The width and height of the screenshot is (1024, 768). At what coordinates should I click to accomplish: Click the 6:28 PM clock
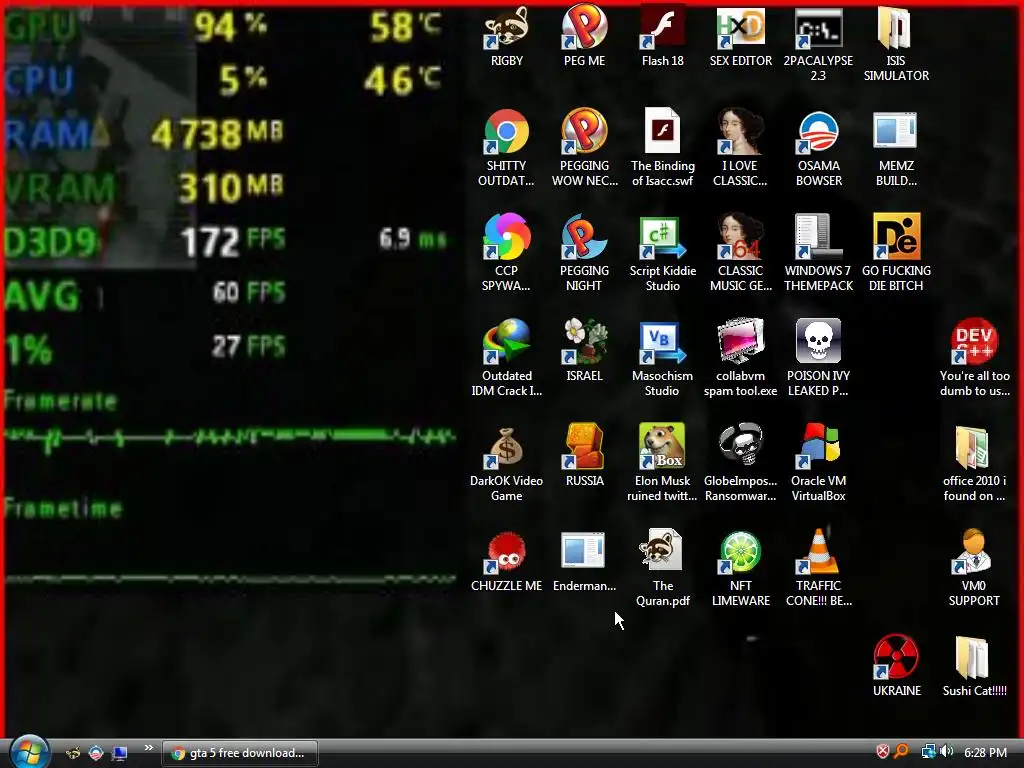click(985, 752)
